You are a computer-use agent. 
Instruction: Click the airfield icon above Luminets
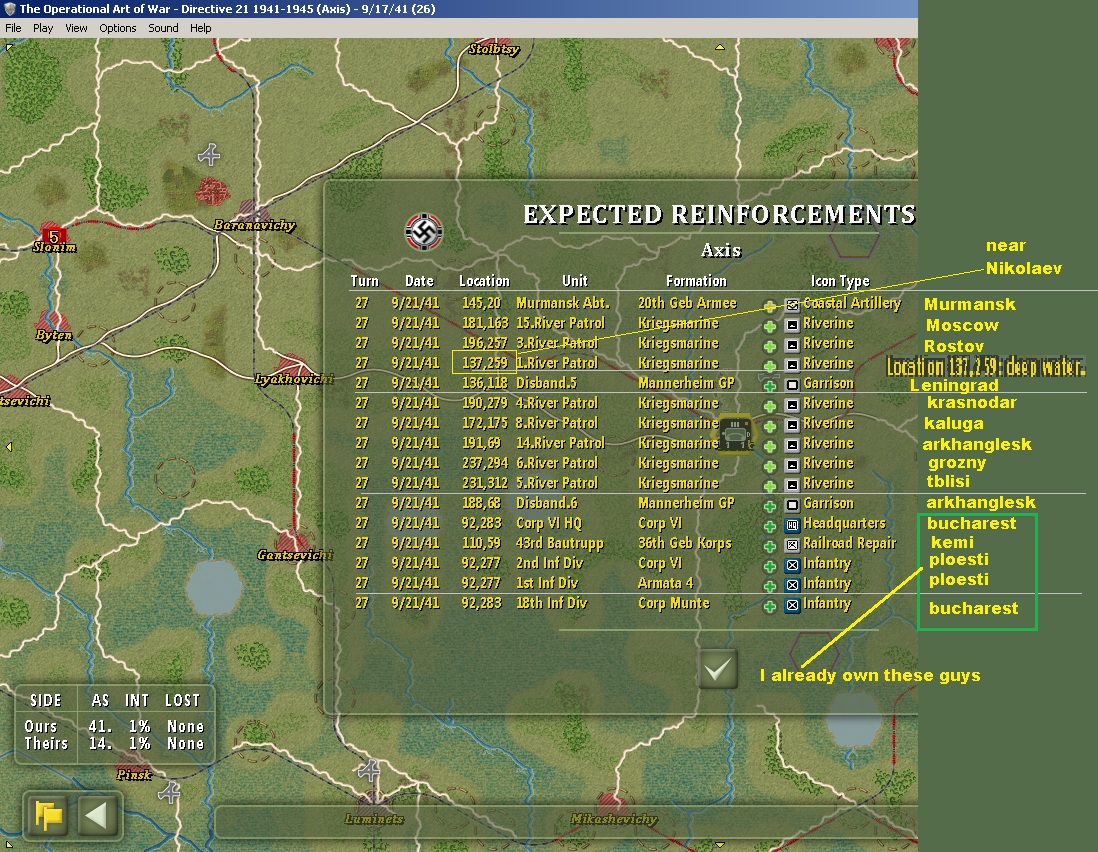point(369,770)
